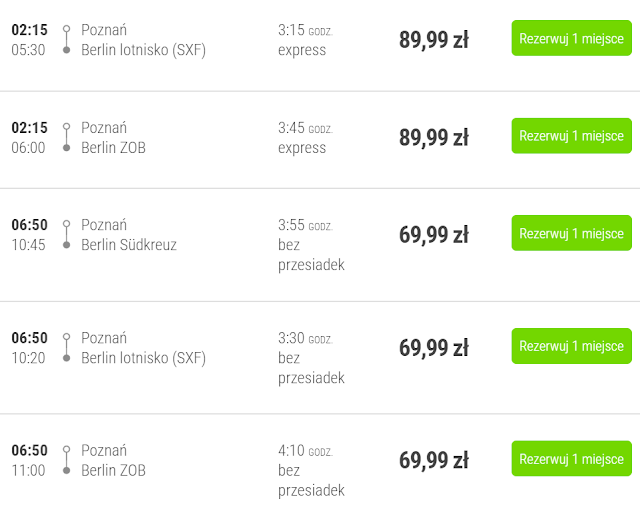This screenshot has width=640, height=517.
Task: Book the Berlin Südkreuz connection
Action: 571,233
